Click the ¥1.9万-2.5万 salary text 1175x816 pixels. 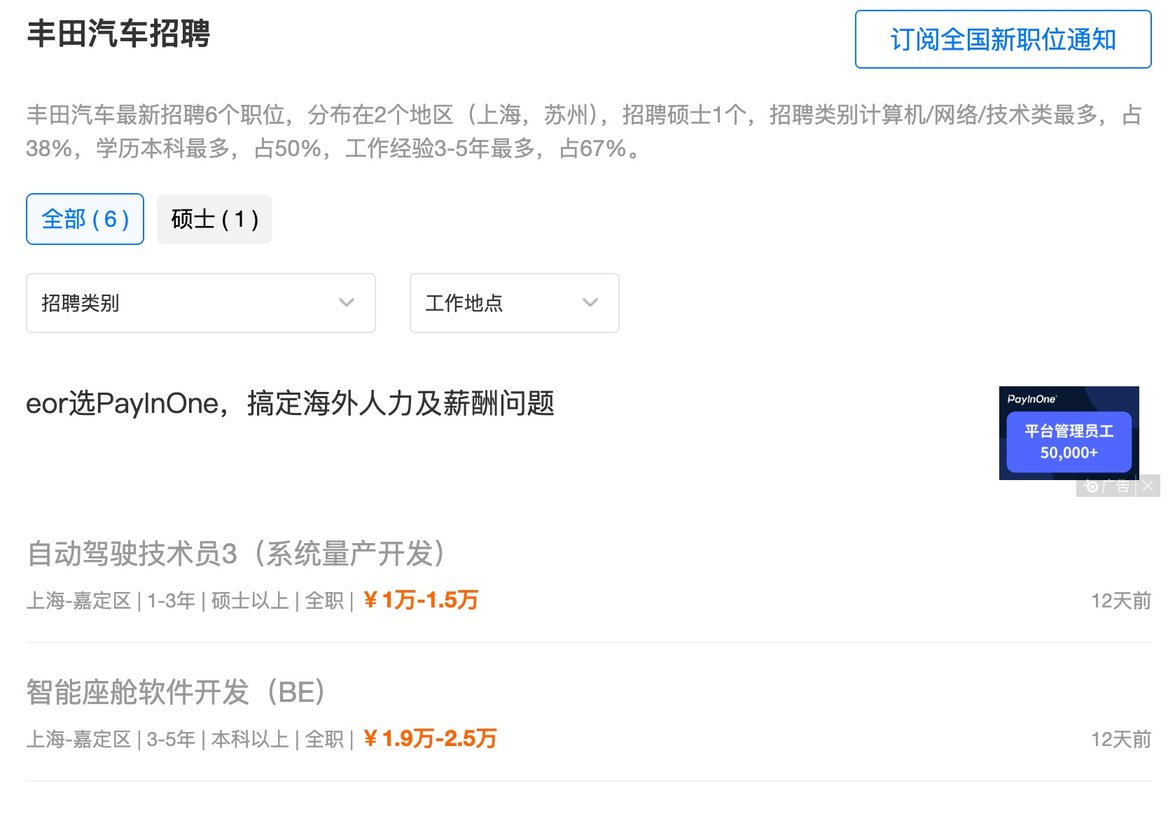coord(430,739)
